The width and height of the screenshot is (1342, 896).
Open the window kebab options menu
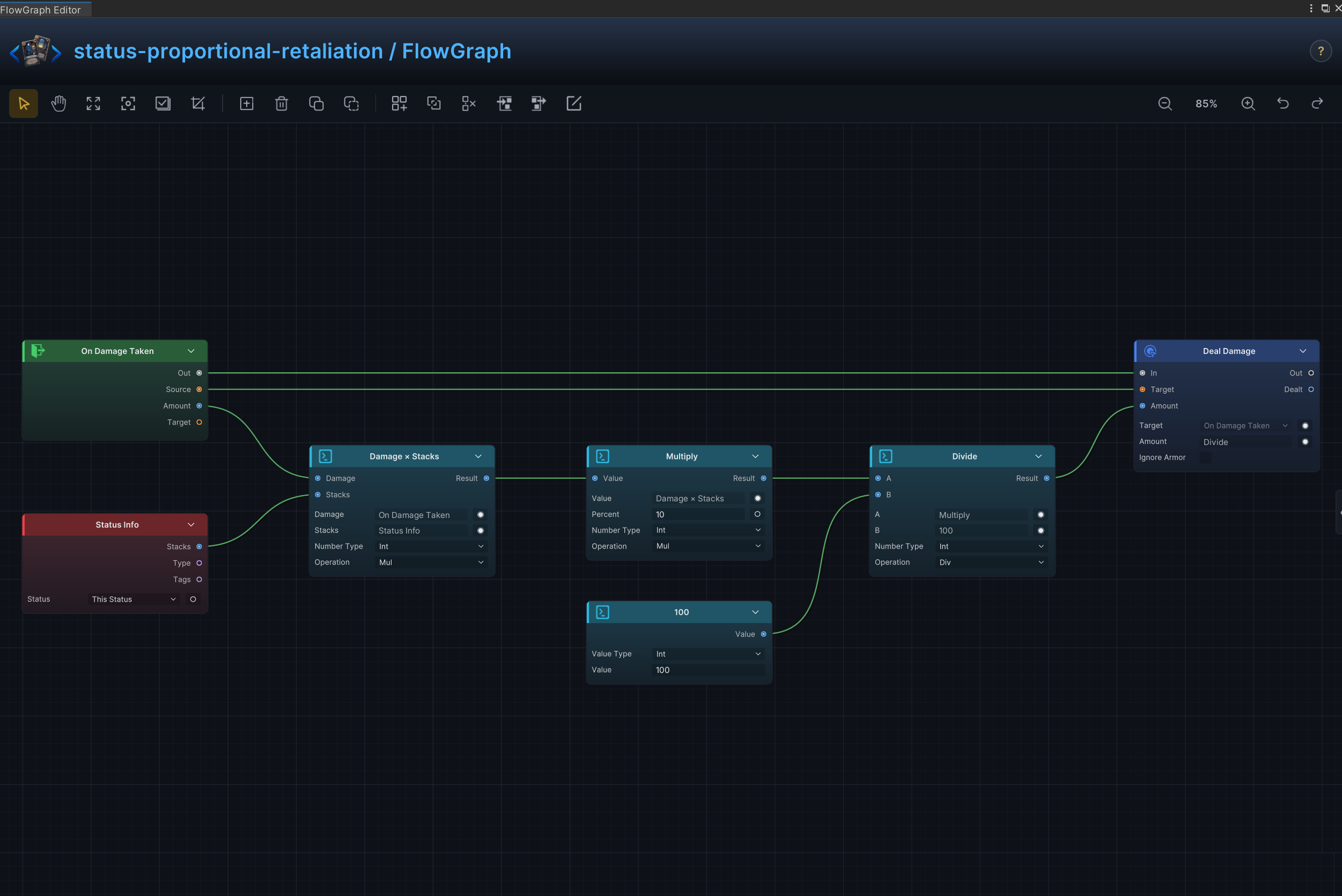tap(1310, 8)
